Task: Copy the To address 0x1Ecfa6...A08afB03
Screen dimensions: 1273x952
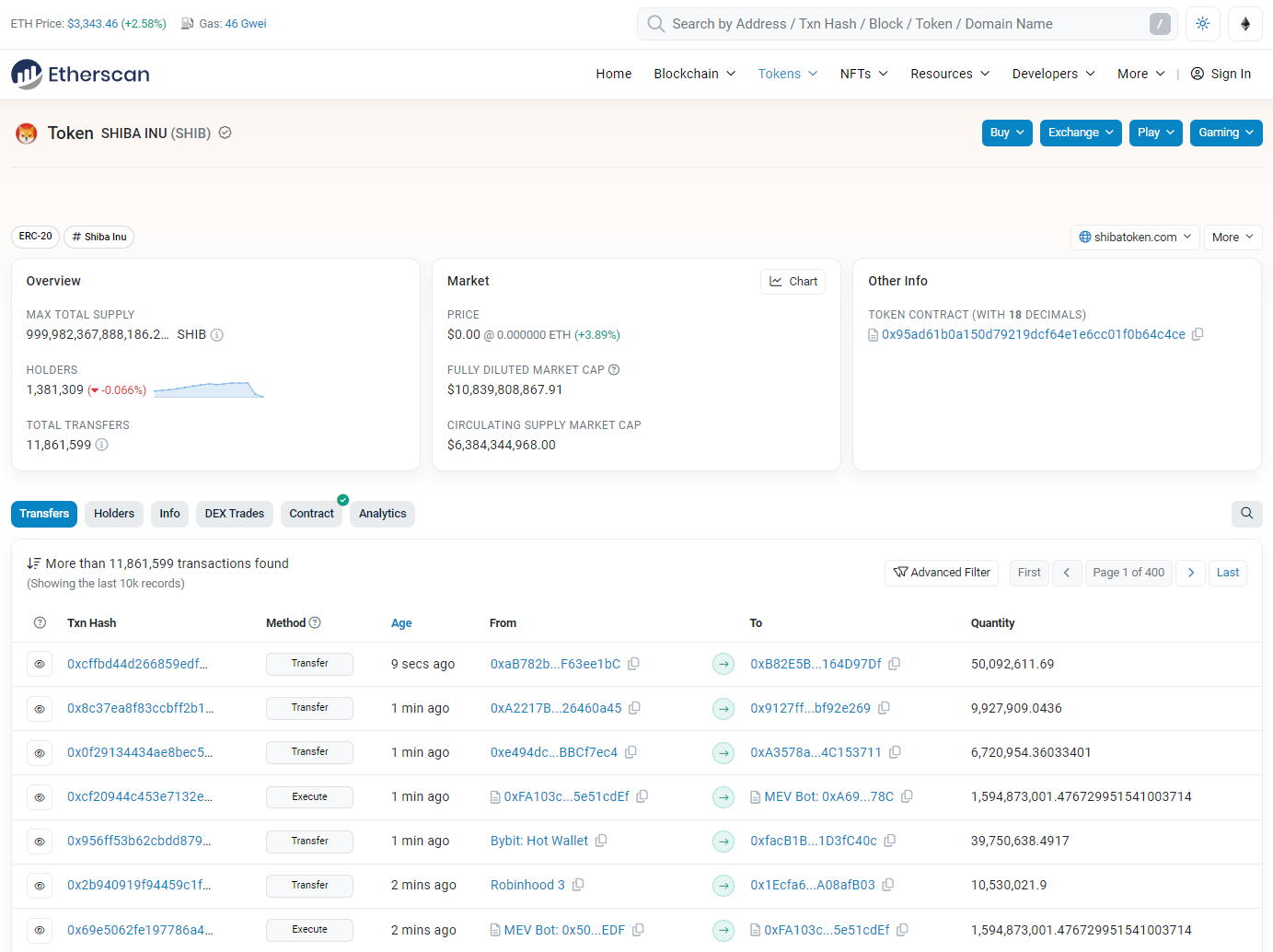Action: (888, 885)
